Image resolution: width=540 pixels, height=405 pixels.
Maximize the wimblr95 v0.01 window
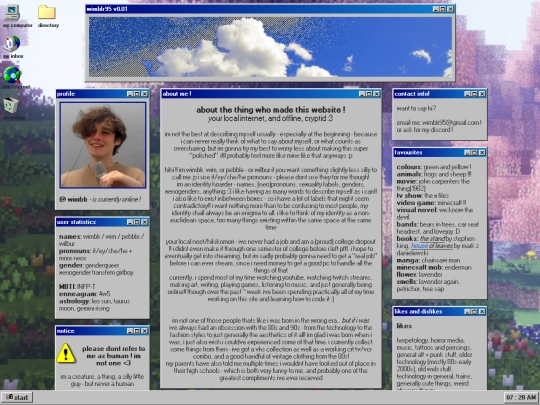tap(443, 9)
